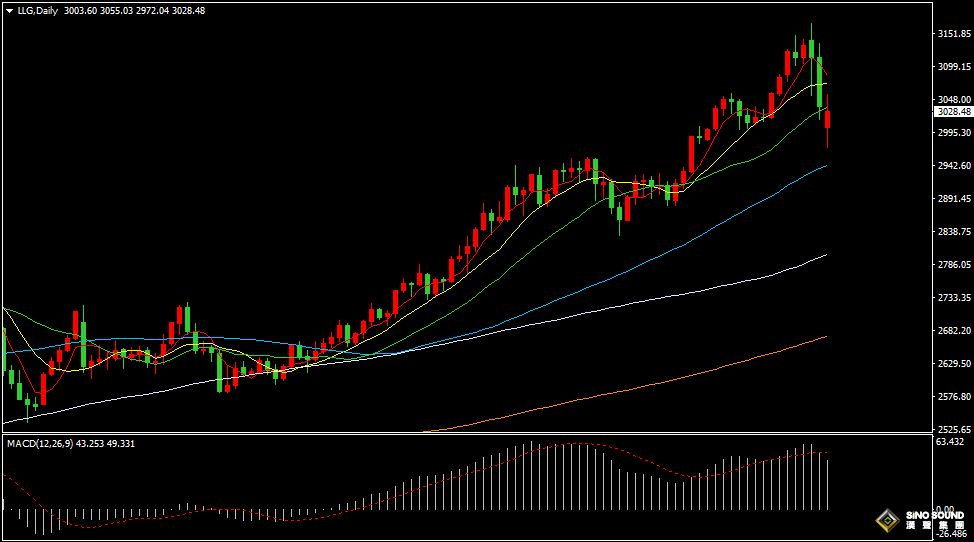
Task: Click the 2733.35 price axis label
Action: [954, 297]
